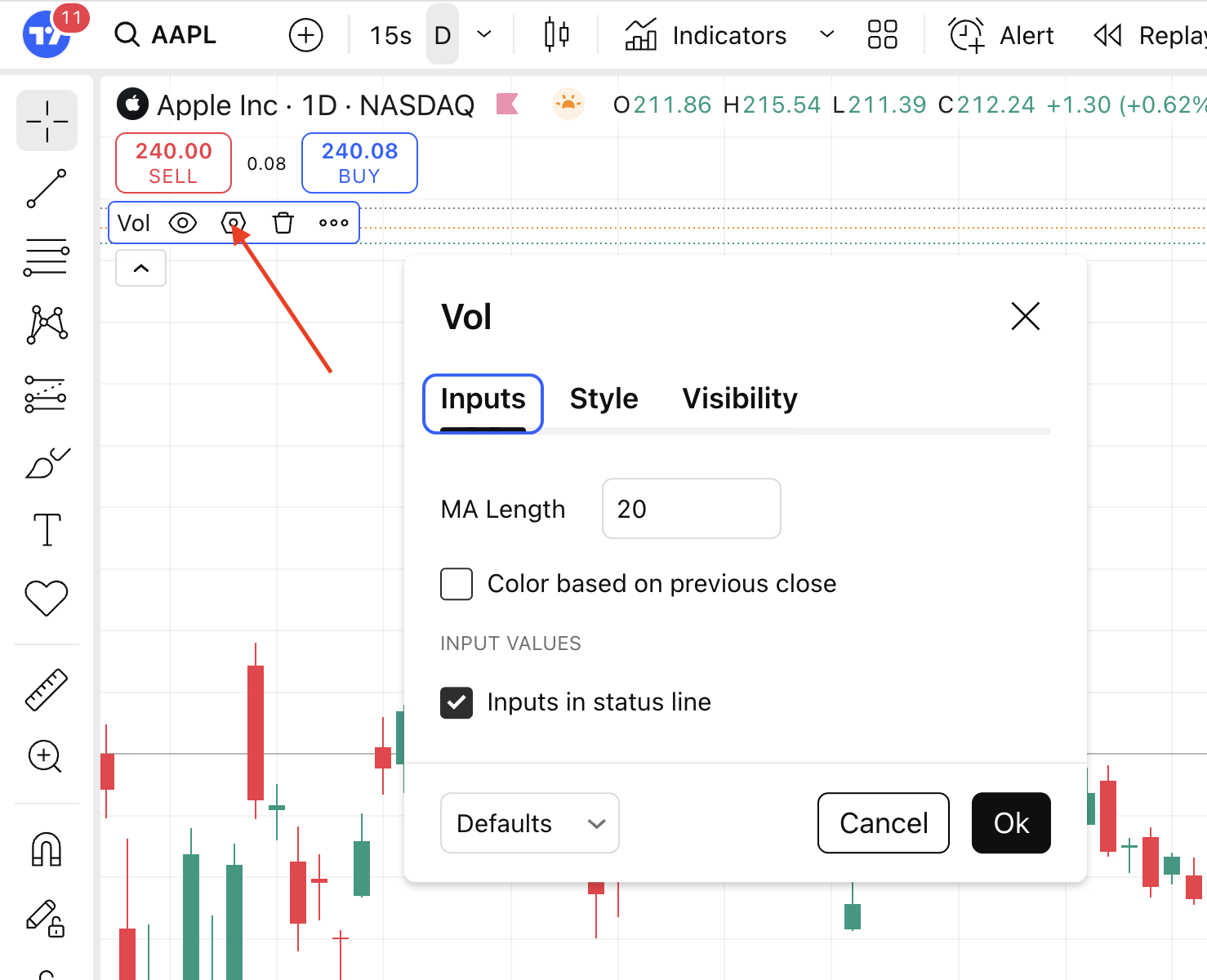Click the ruler measure tool
1207x980 pixels.
point(47,690)
